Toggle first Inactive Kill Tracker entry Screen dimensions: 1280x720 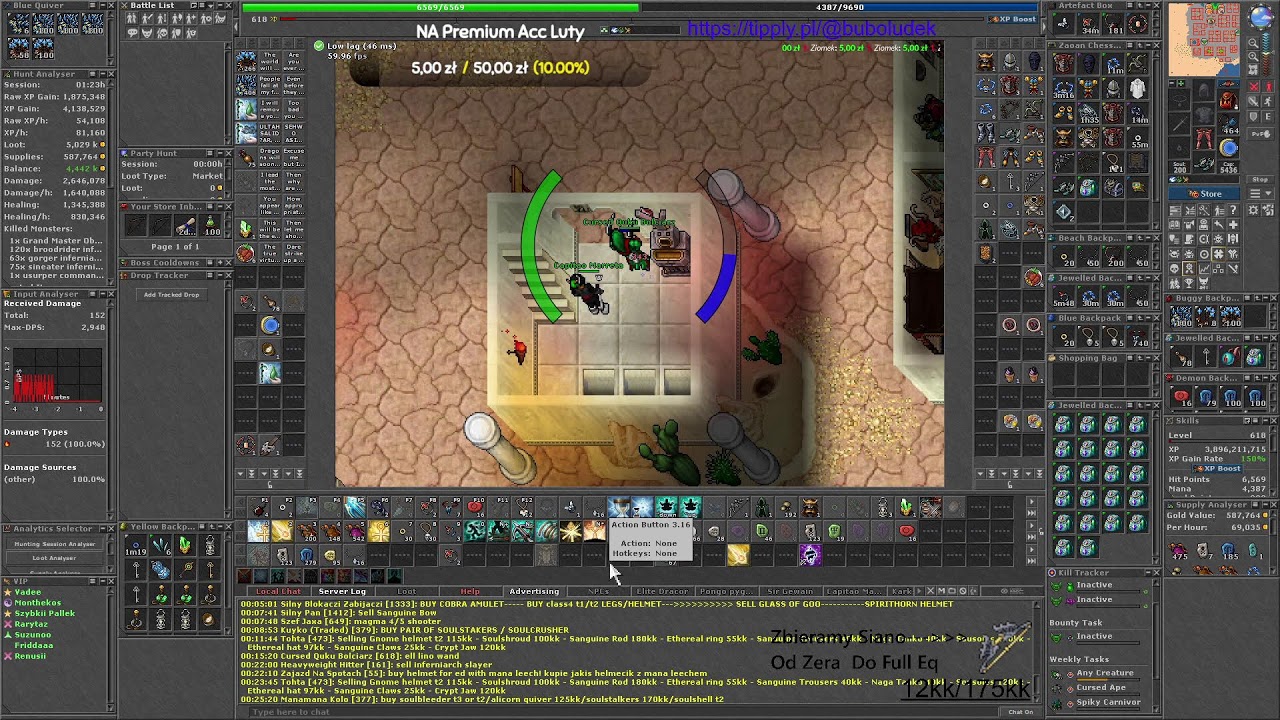point(1094,585)
